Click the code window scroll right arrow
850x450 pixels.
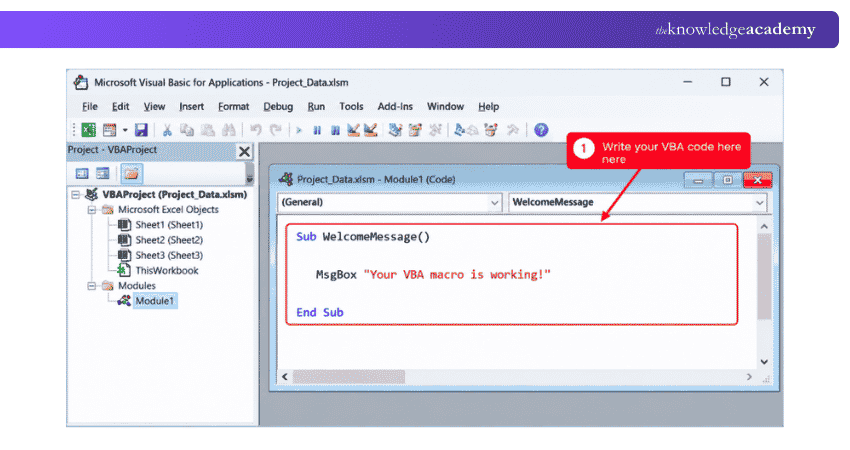(749, 377)
